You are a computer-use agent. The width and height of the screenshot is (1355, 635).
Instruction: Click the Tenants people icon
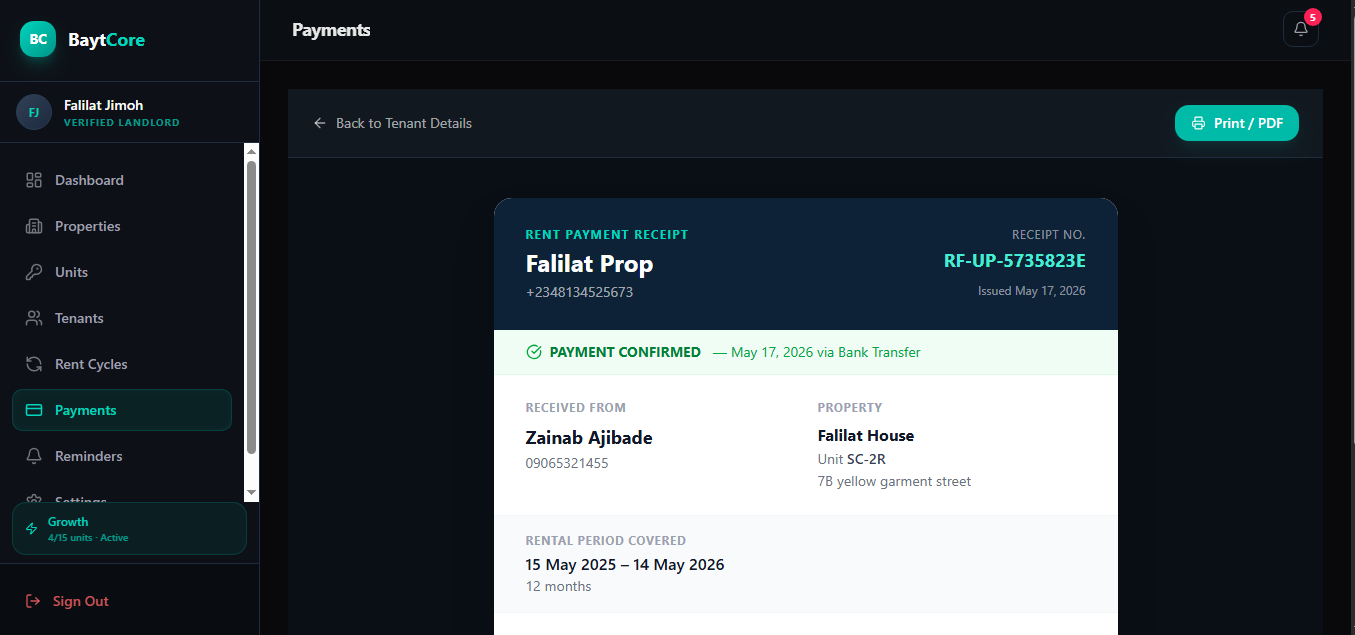[x=34, y=318]
